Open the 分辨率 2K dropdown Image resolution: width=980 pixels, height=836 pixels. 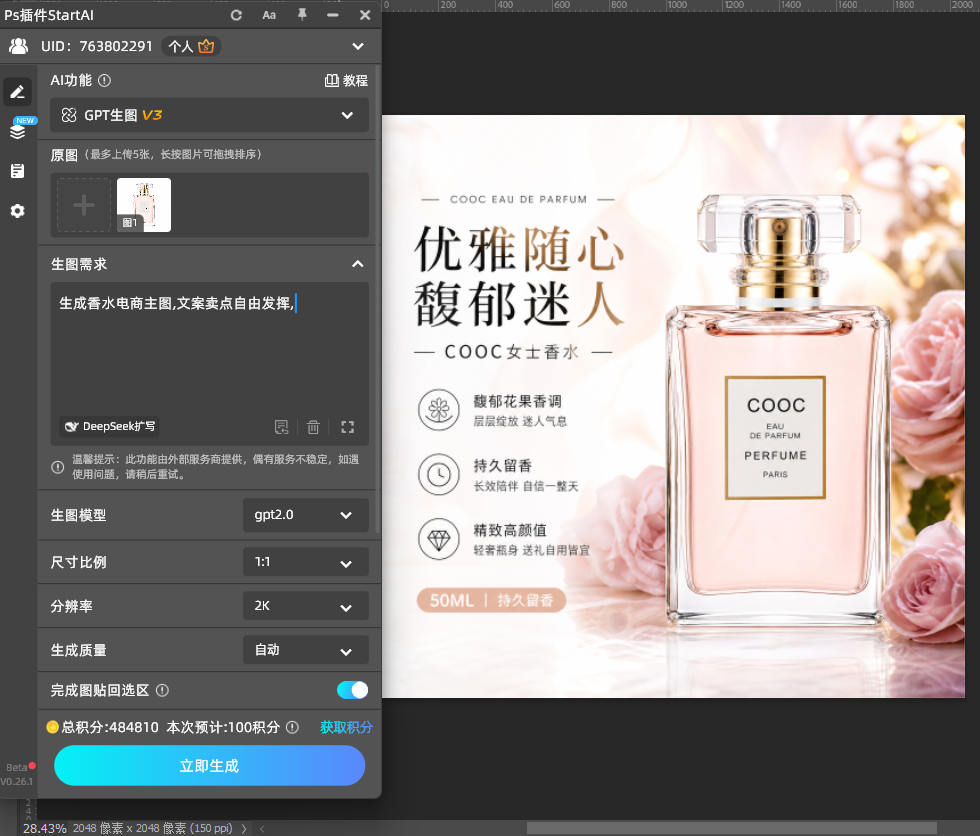point(306,606)
